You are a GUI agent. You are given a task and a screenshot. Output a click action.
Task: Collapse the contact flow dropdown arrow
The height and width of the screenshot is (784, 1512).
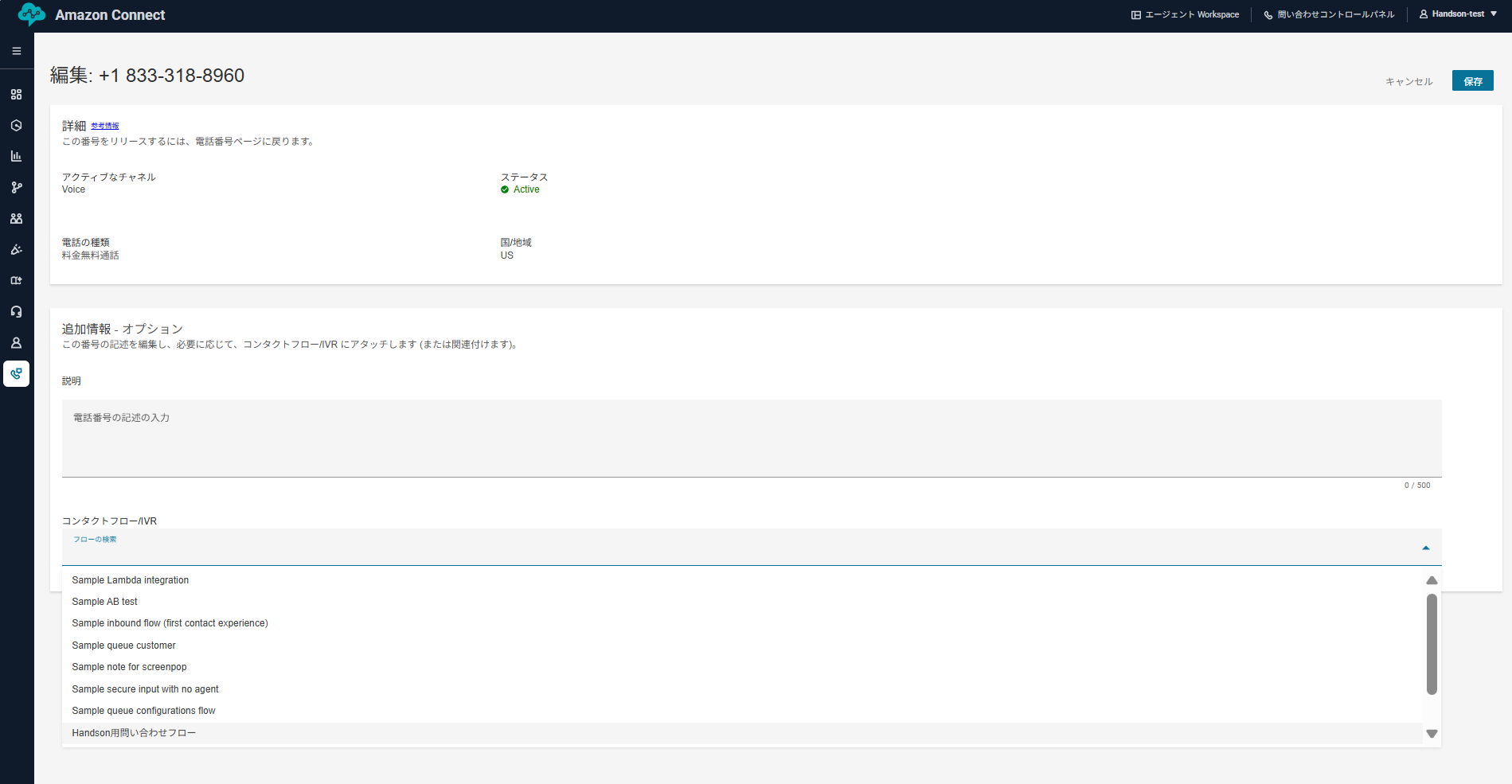click(1426, 548)
